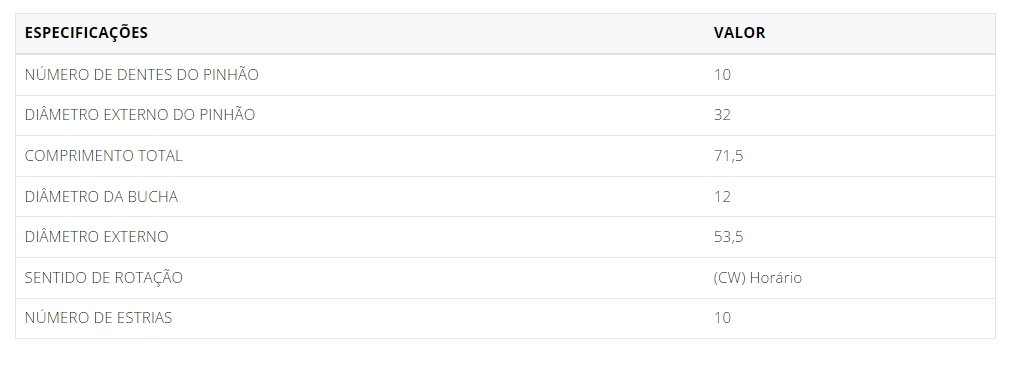The image size is (1012, 365).
Task: Click the value 71,5 in the table
Action: pyautogui.click(x=729, y=156)
